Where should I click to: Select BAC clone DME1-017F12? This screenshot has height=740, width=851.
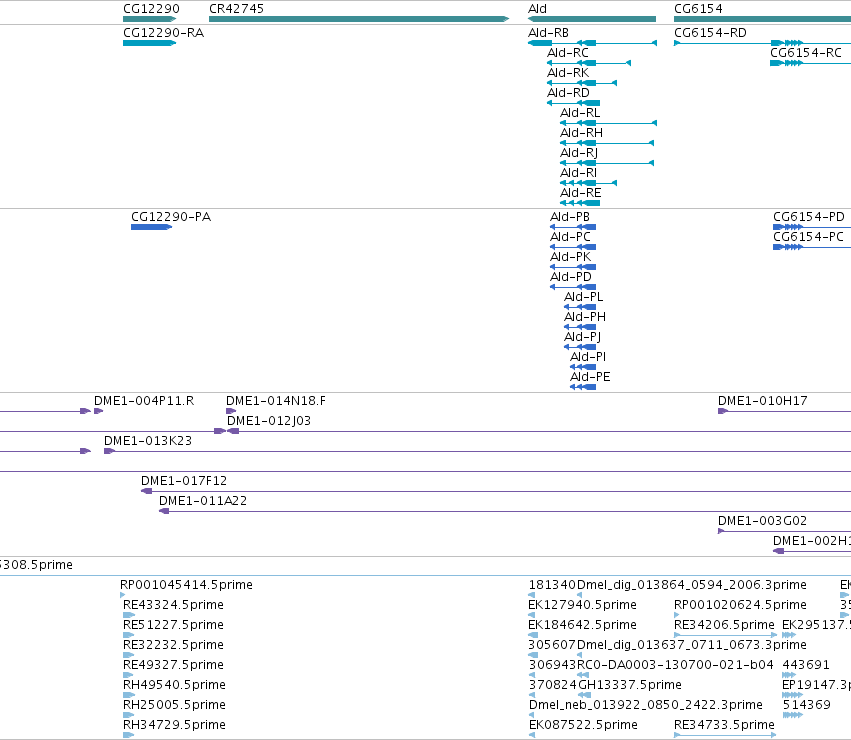pyautogui.click(x=184, y=481)
